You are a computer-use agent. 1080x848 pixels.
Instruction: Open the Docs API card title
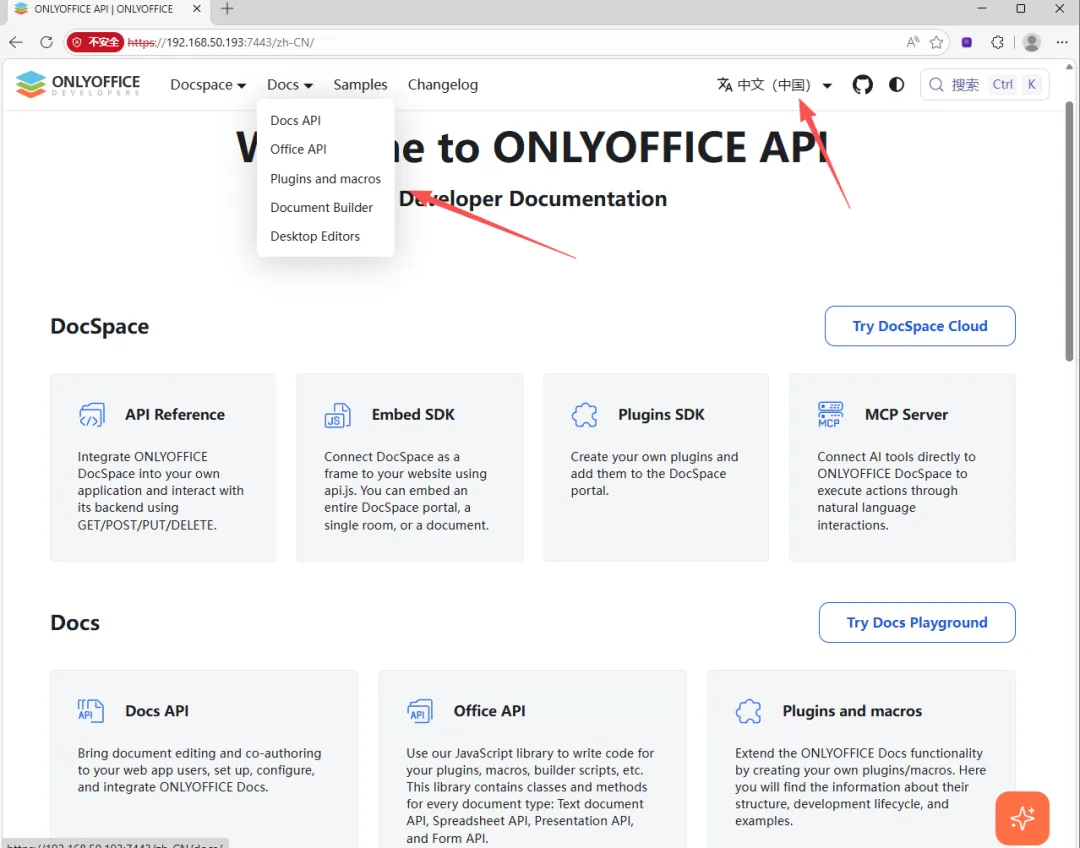157,711
